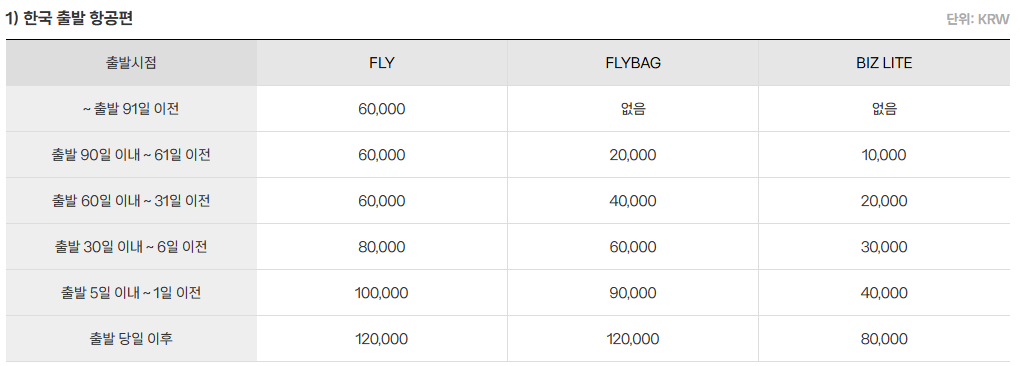1020x366 pixels.
Task: Click the '출발 5일 이내 ~ 1일 이전' row label
Action: (131, 293)
